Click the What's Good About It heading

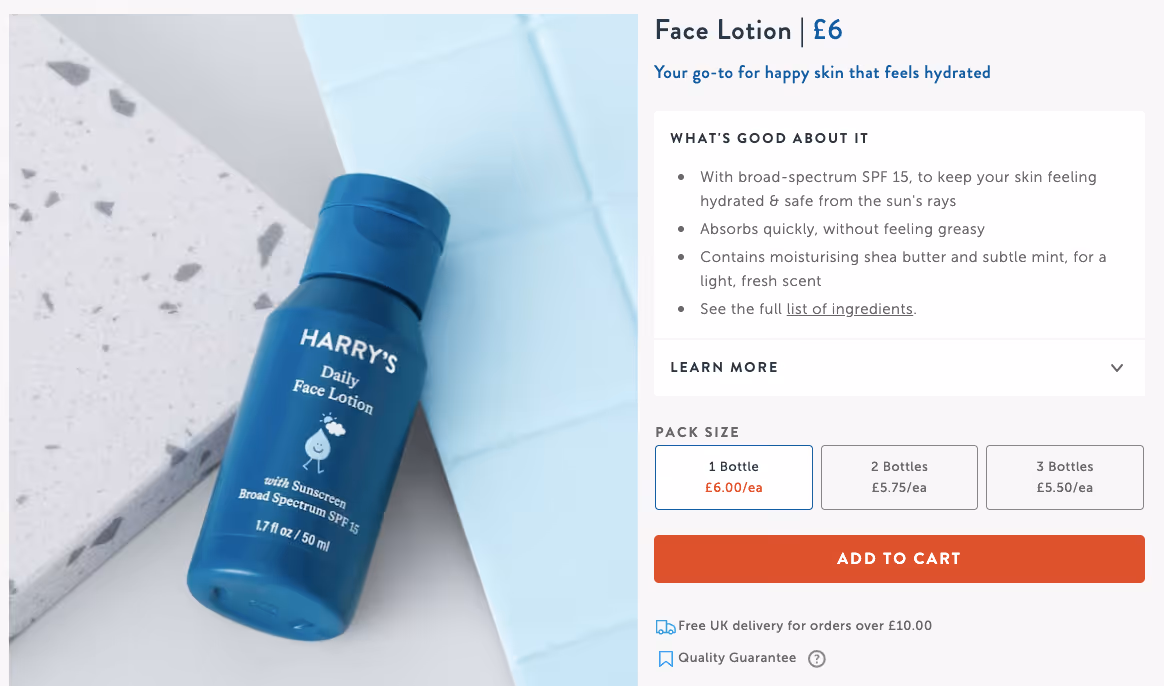pos(769,138)
